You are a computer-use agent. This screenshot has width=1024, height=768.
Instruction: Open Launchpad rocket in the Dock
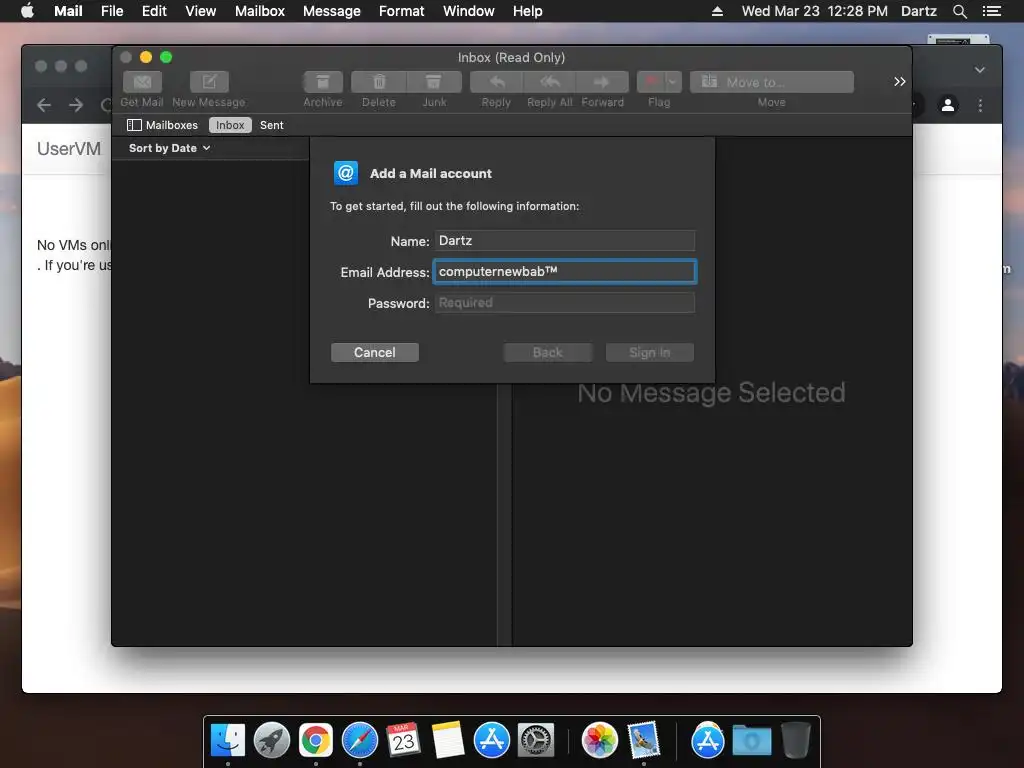click(x=272, y=741)
